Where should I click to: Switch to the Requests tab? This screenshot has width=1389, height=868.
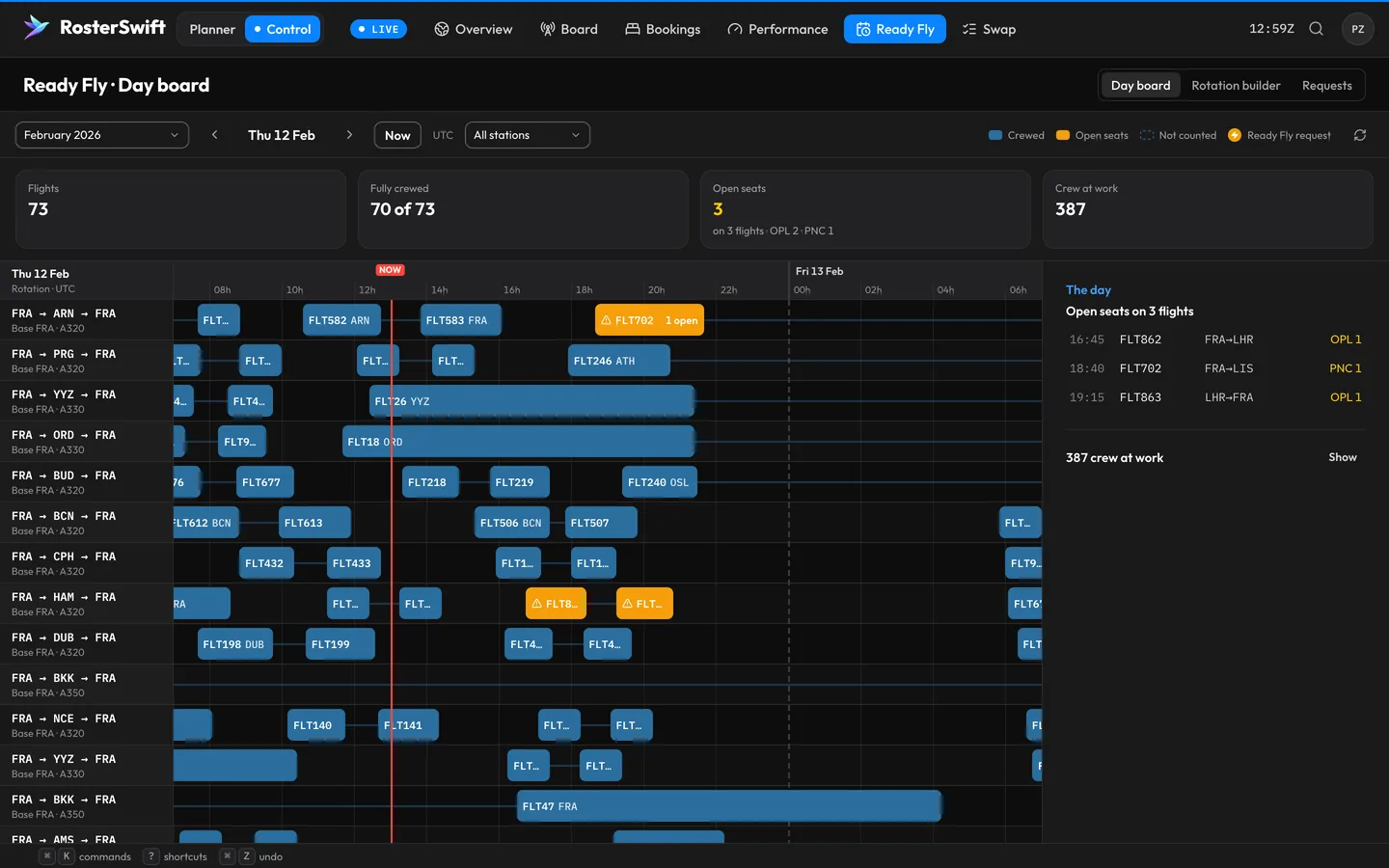1327,85
